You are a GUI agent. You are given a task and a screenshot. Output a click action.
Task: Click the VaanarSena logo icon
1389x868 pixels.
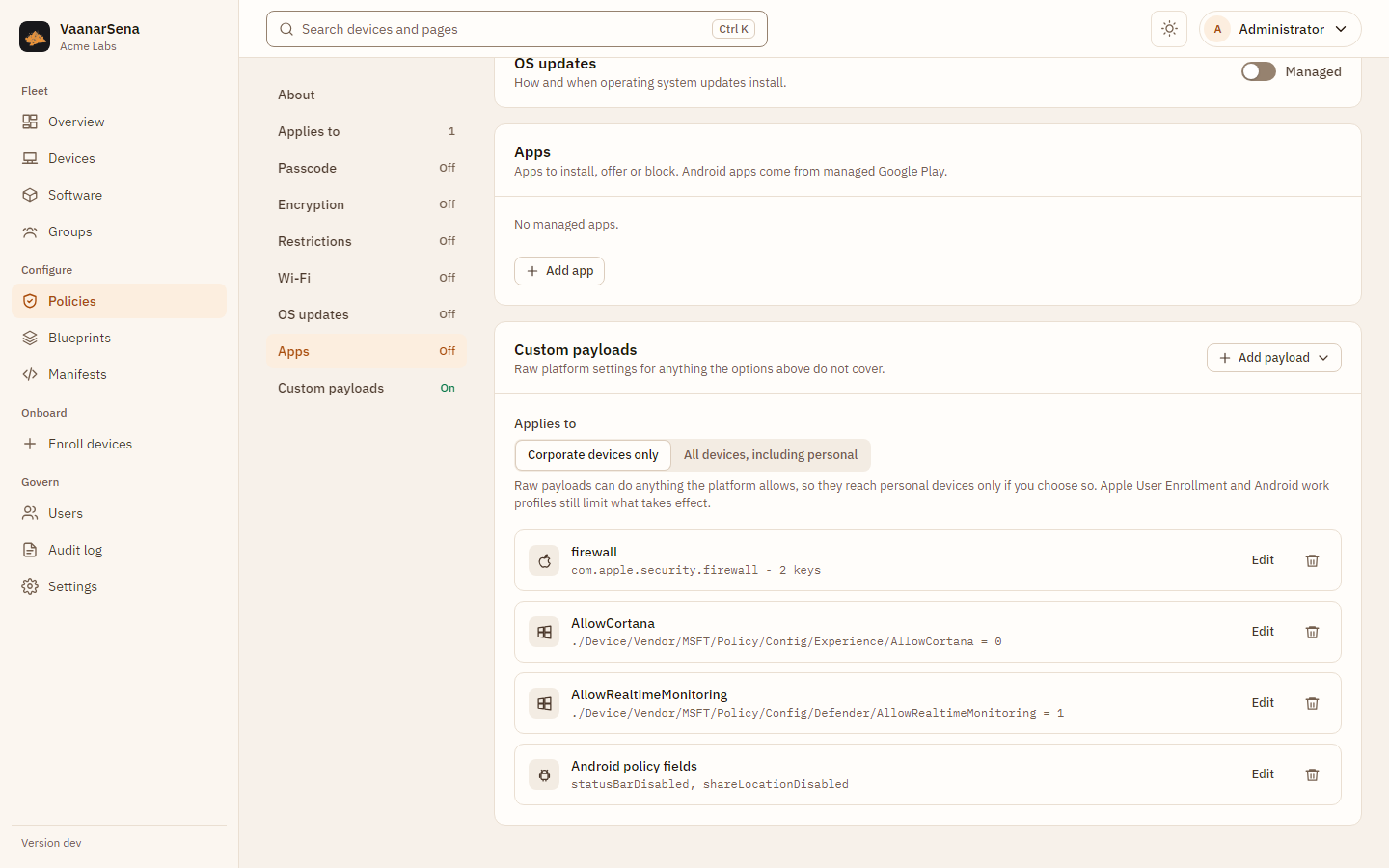coord(35,37)
